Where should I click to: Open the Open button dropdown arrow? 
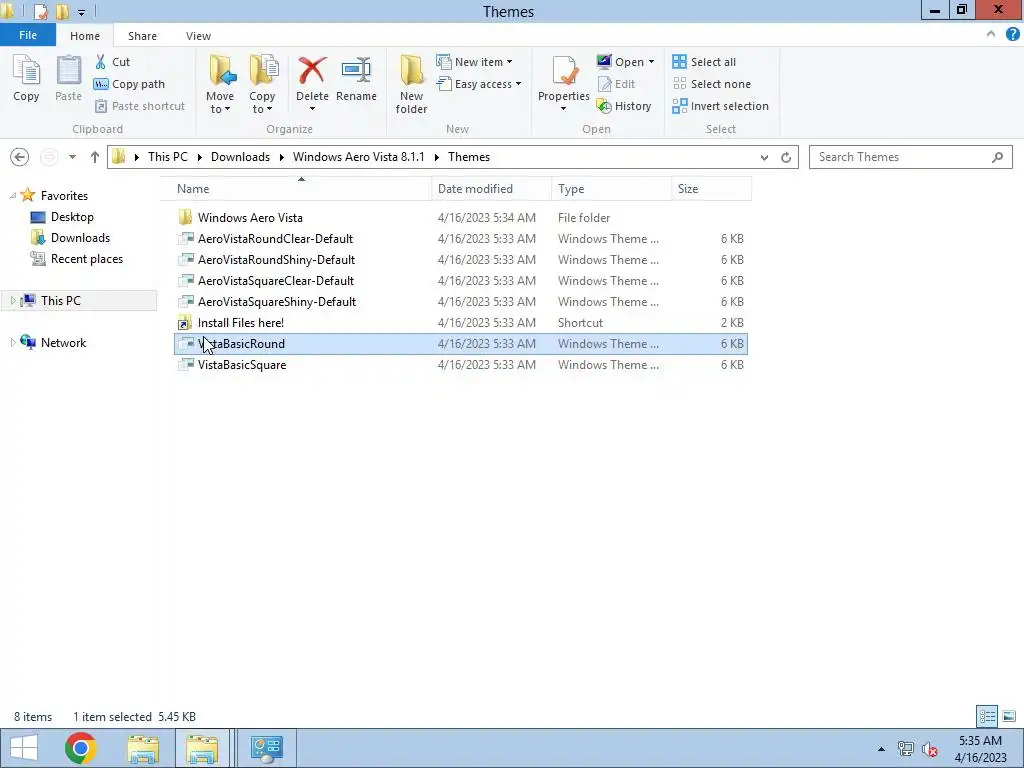[x=651, y=62]
